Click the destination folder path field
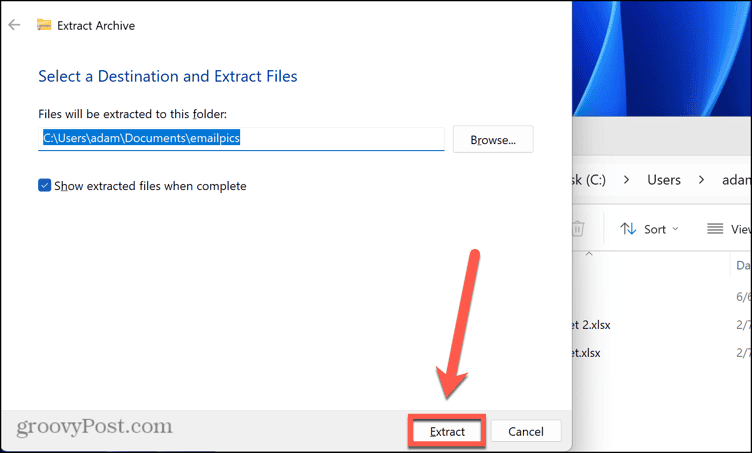Image resolution: width=752 pixels, height=453 pixels. (x=241, y=139)
